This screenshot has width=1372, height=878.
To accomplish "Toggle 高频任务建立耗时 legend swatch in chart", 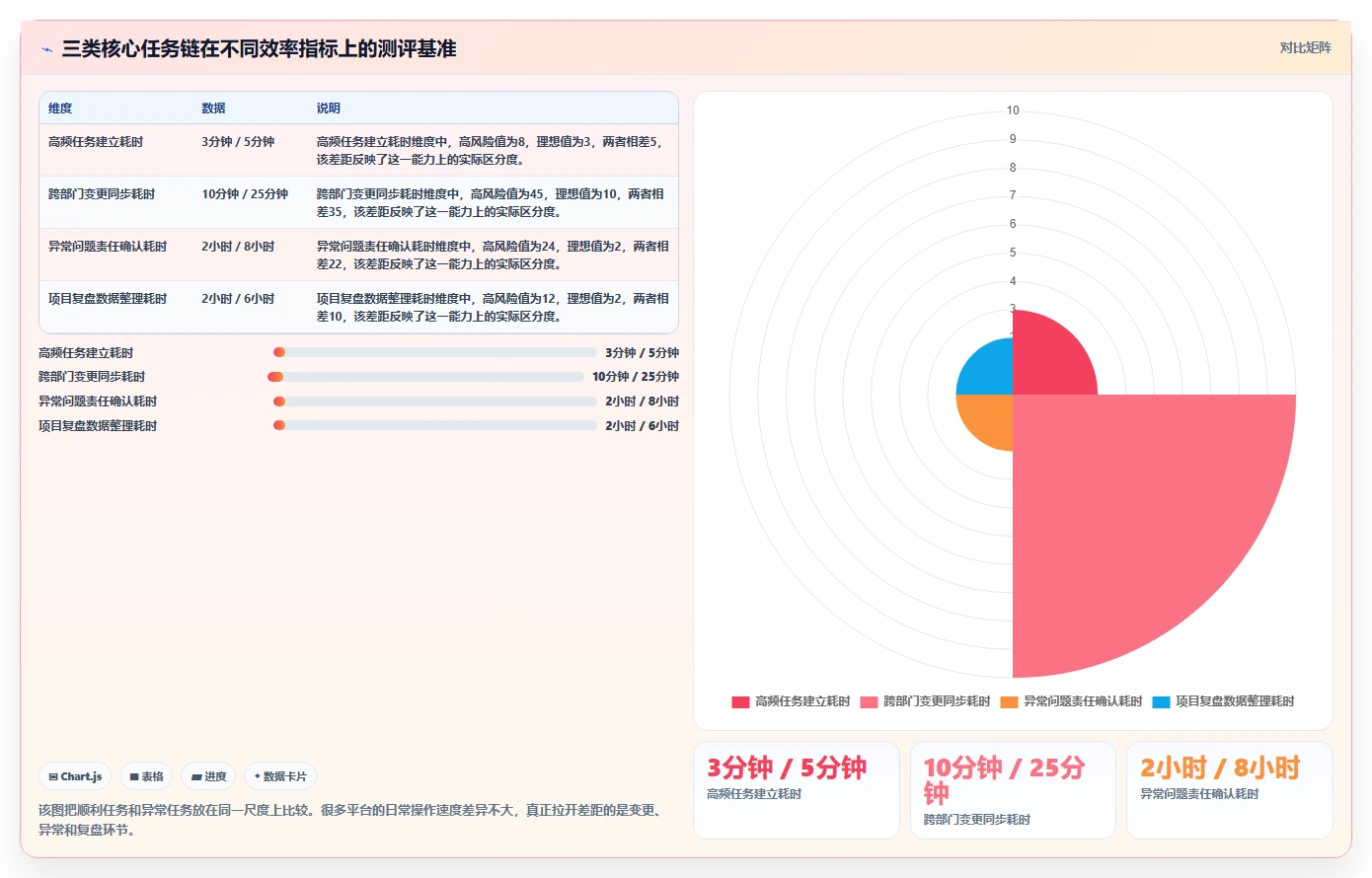I will tap(740, 701).
